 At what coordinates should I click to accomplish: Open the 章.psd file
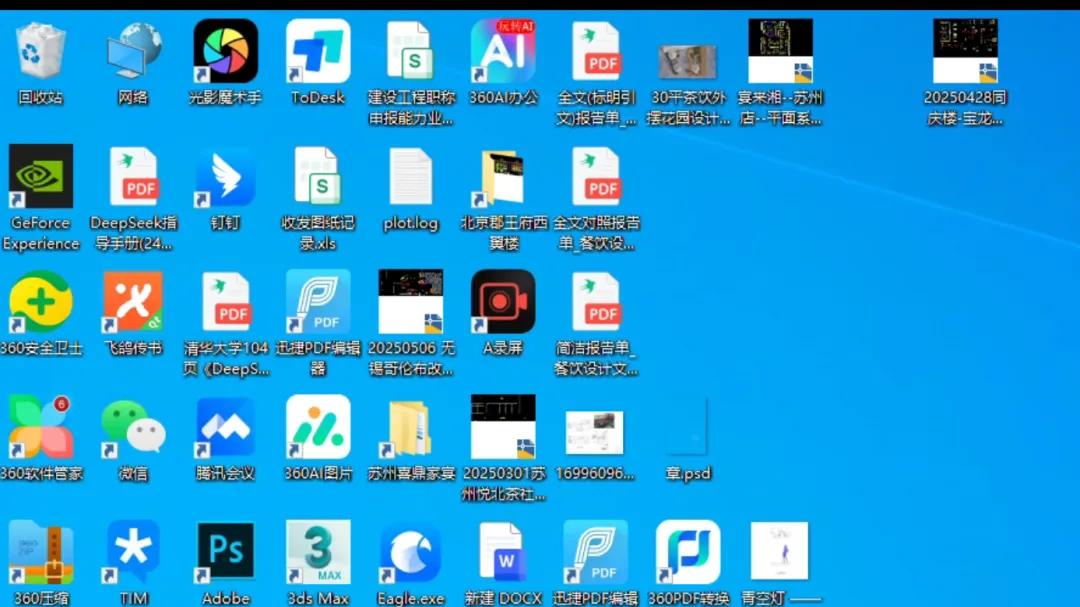(x=687, y=427)
